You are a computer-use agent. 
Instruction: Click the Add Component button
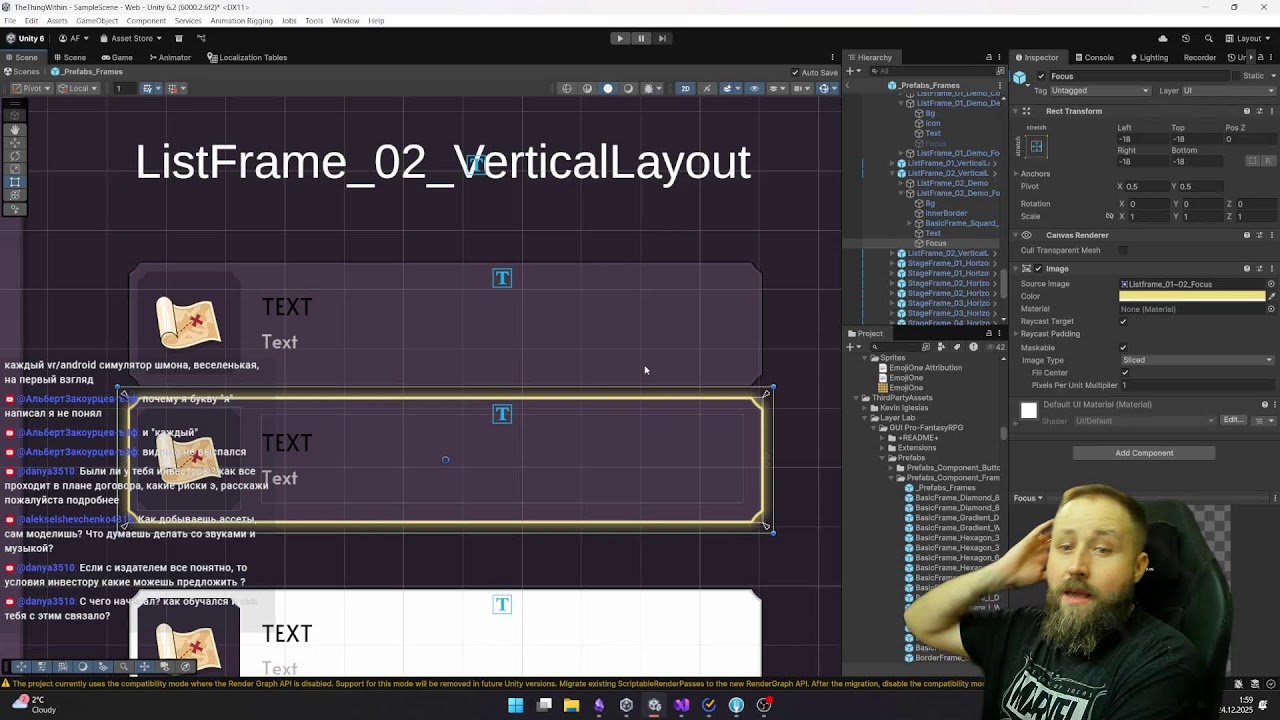pos(1144,453)
